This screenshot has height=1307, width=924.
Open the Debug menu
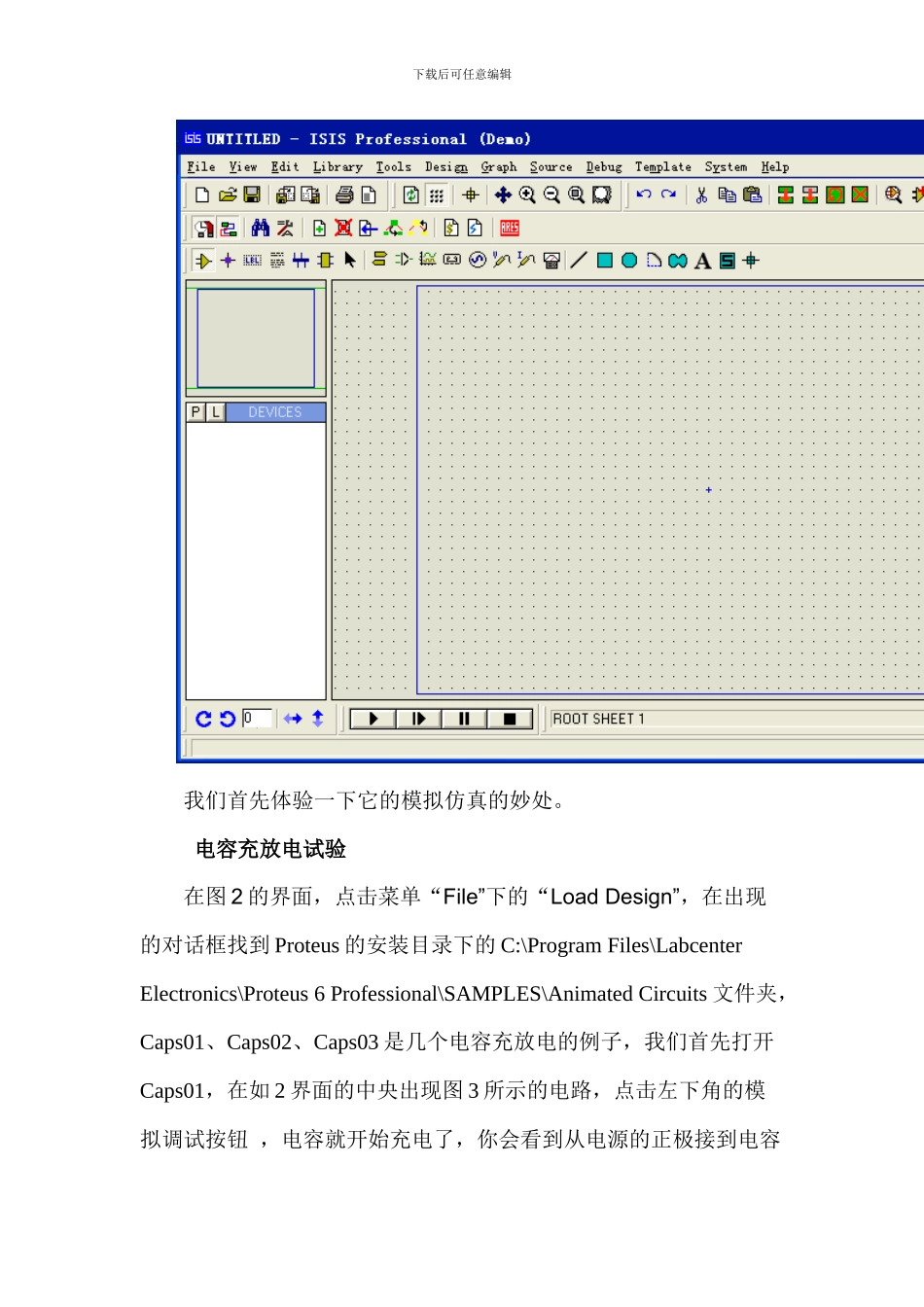tap(604, 167)
